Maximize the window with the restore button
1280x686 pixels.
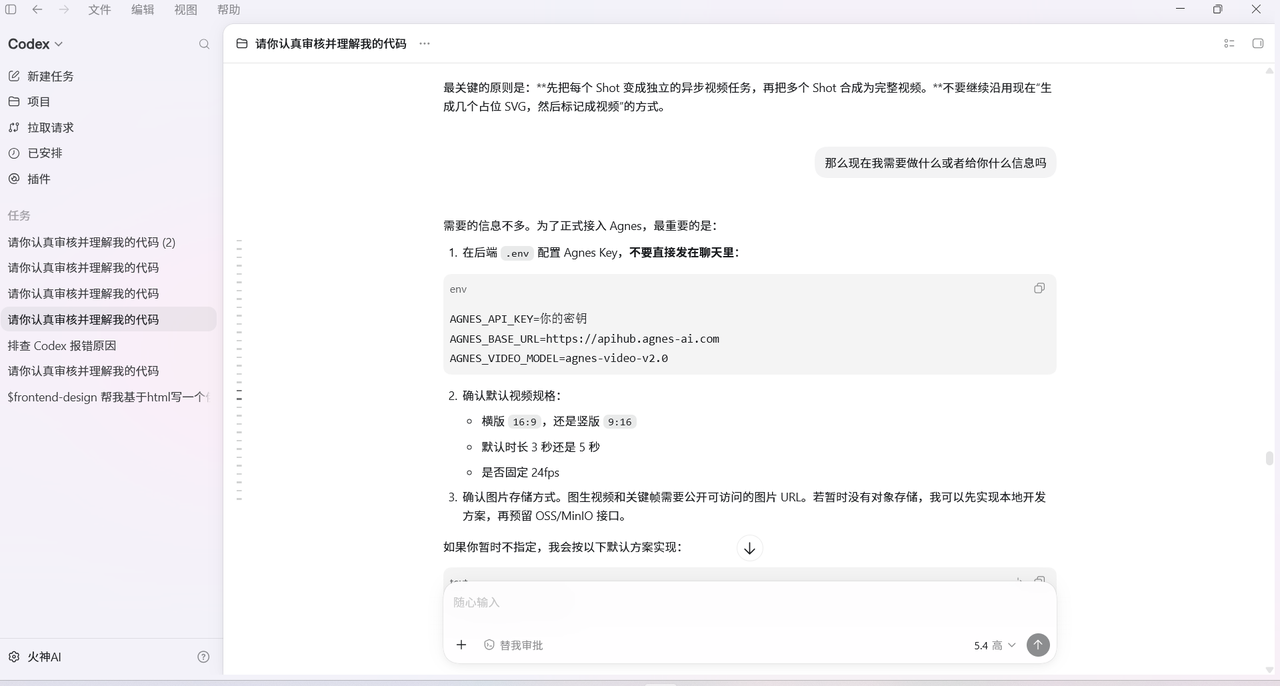[1217, 9]
